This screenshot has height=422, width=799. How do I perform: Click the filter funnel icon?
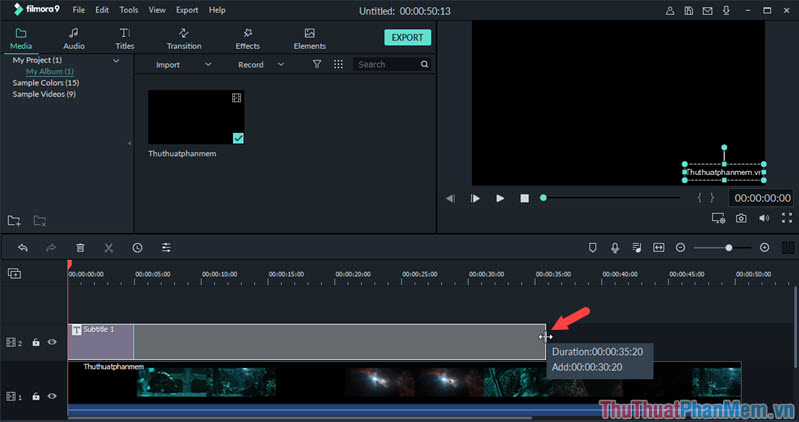[x=317, y=64]
